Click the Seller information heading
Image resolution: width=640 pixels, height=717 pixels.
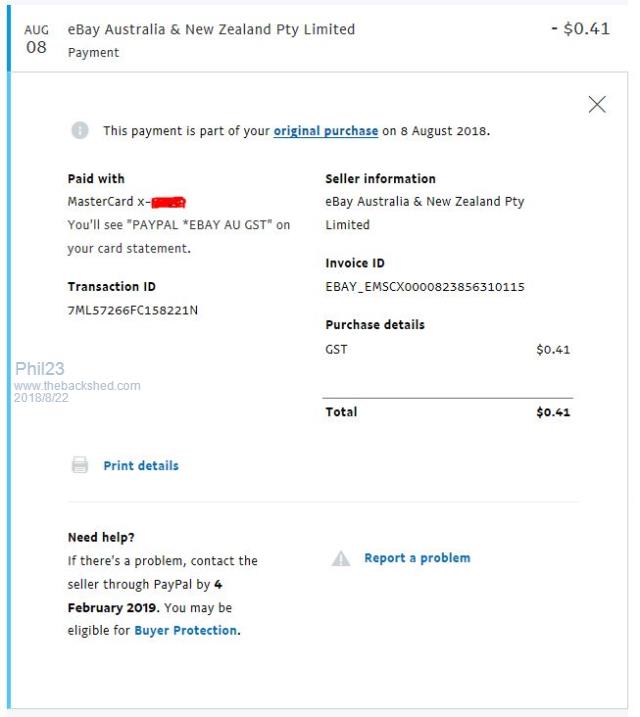point(380,179)
